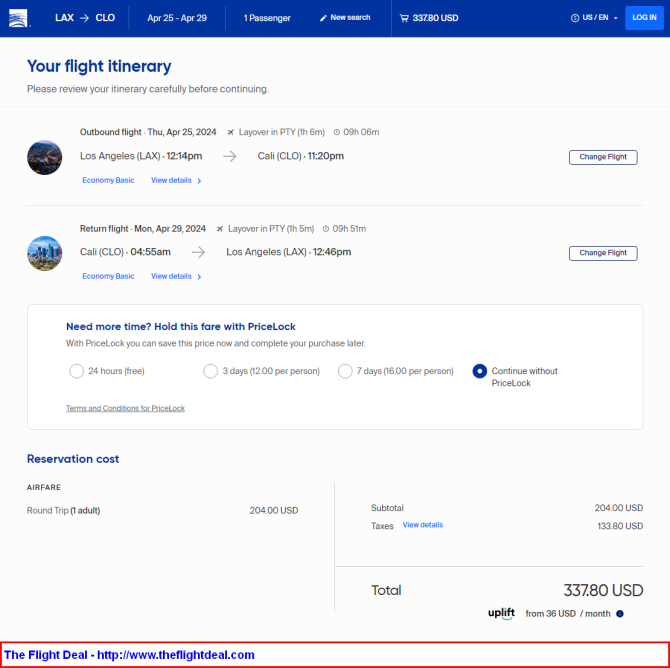Click the Subtotal amount 204.00 USD
The height and width of the screenshot is (668, 670).
point(619,508)
